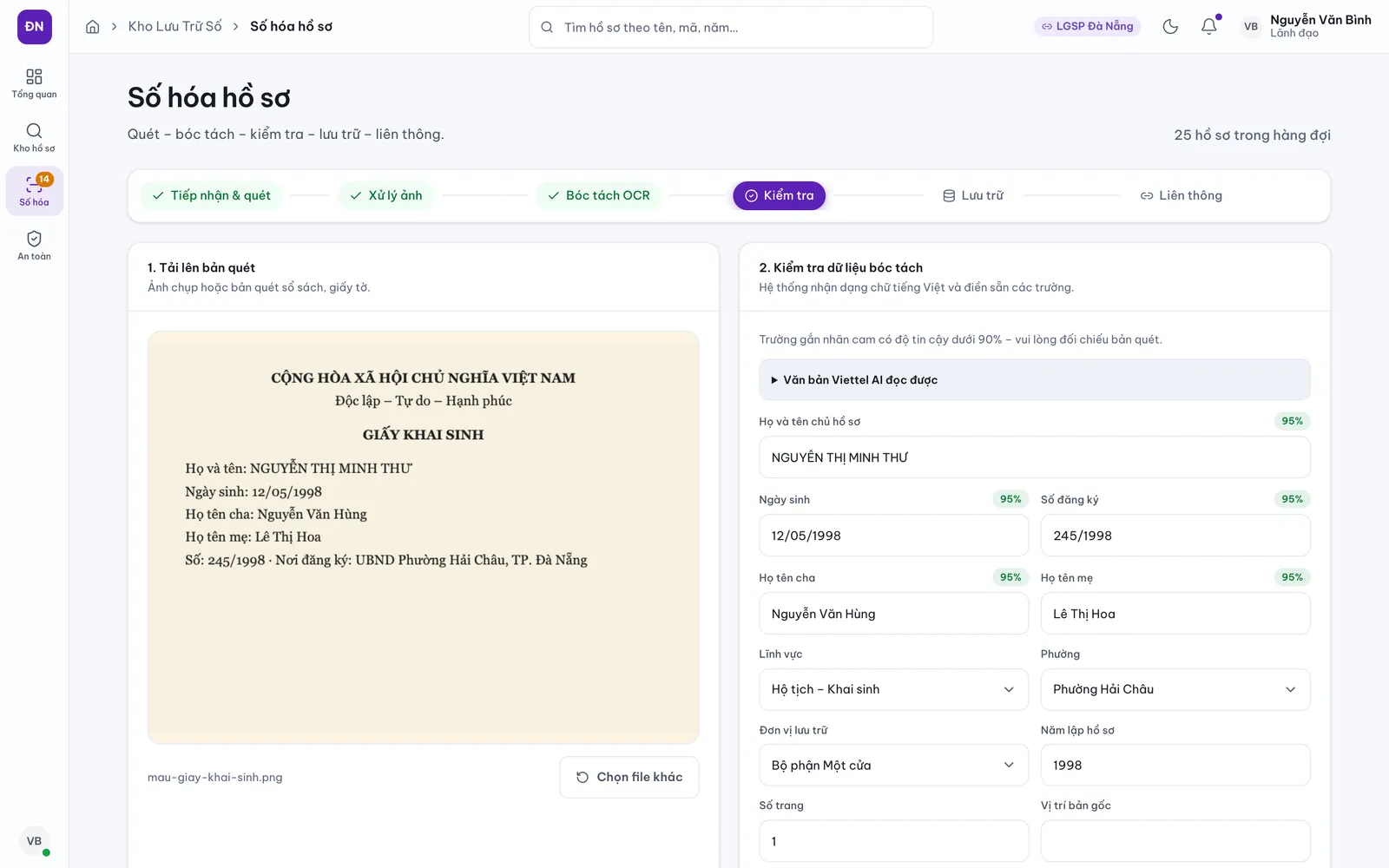The image size is (1389, 868).
Task: Toggle dark mode moon icon
Action: tap(1170, 27)
